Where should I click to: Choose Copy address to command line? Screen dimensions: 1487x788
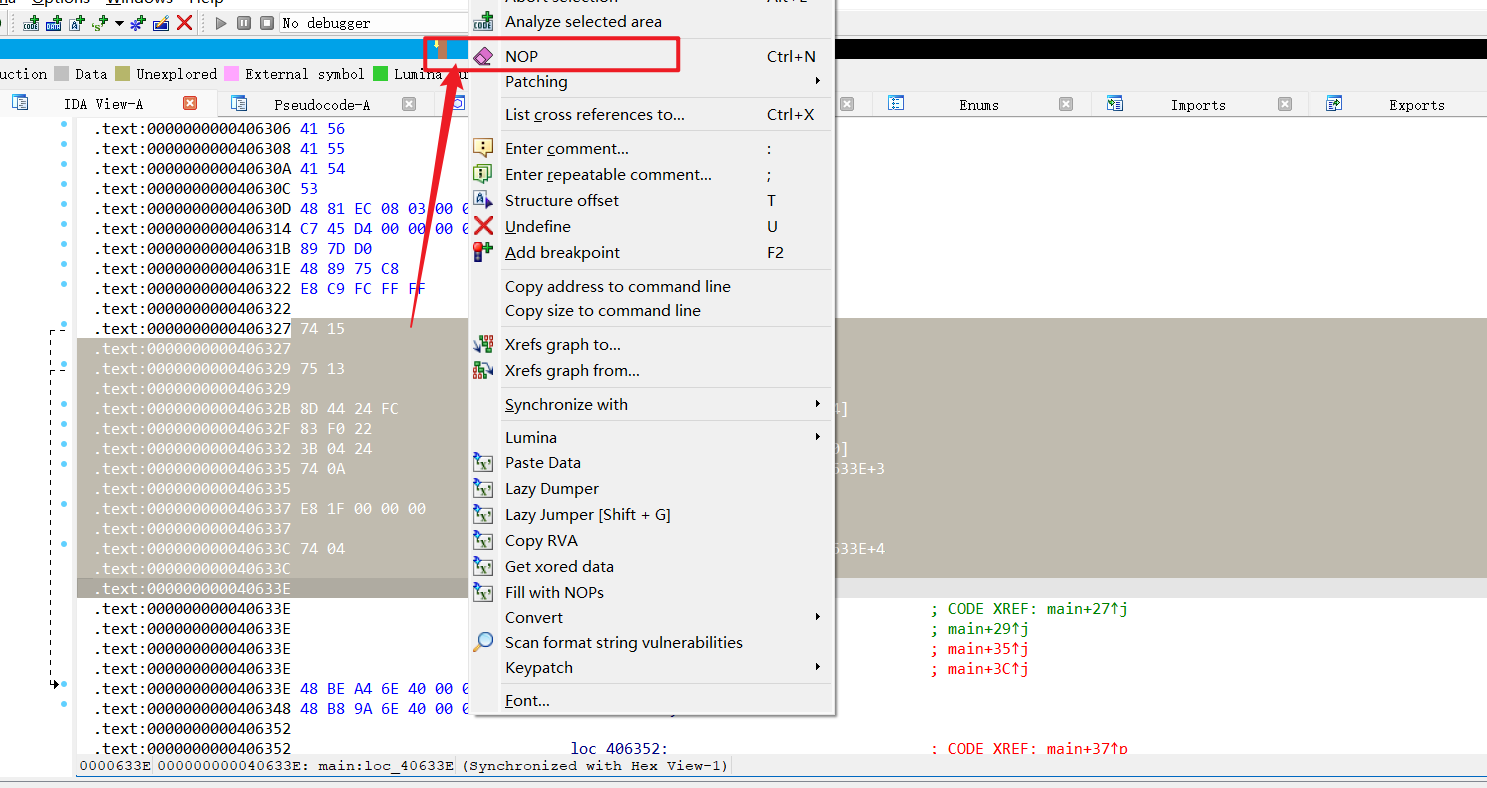[651, 286]
